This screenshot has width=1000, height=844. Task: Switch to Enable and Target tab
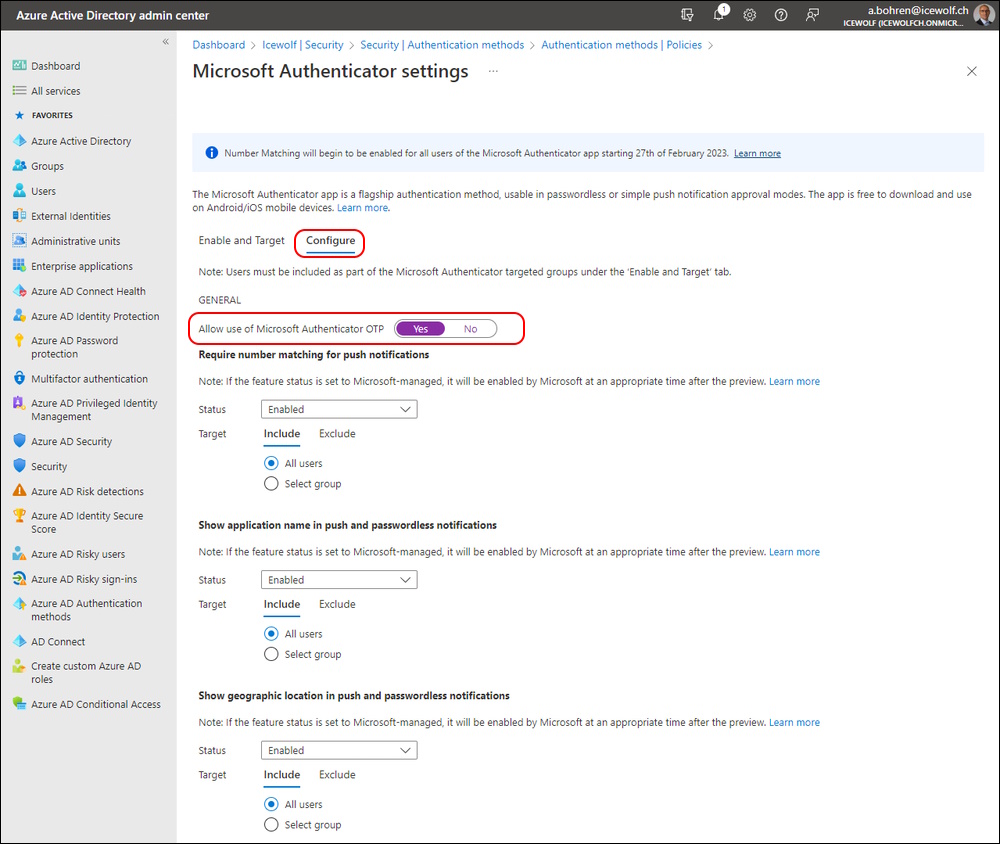pos(241,241)
